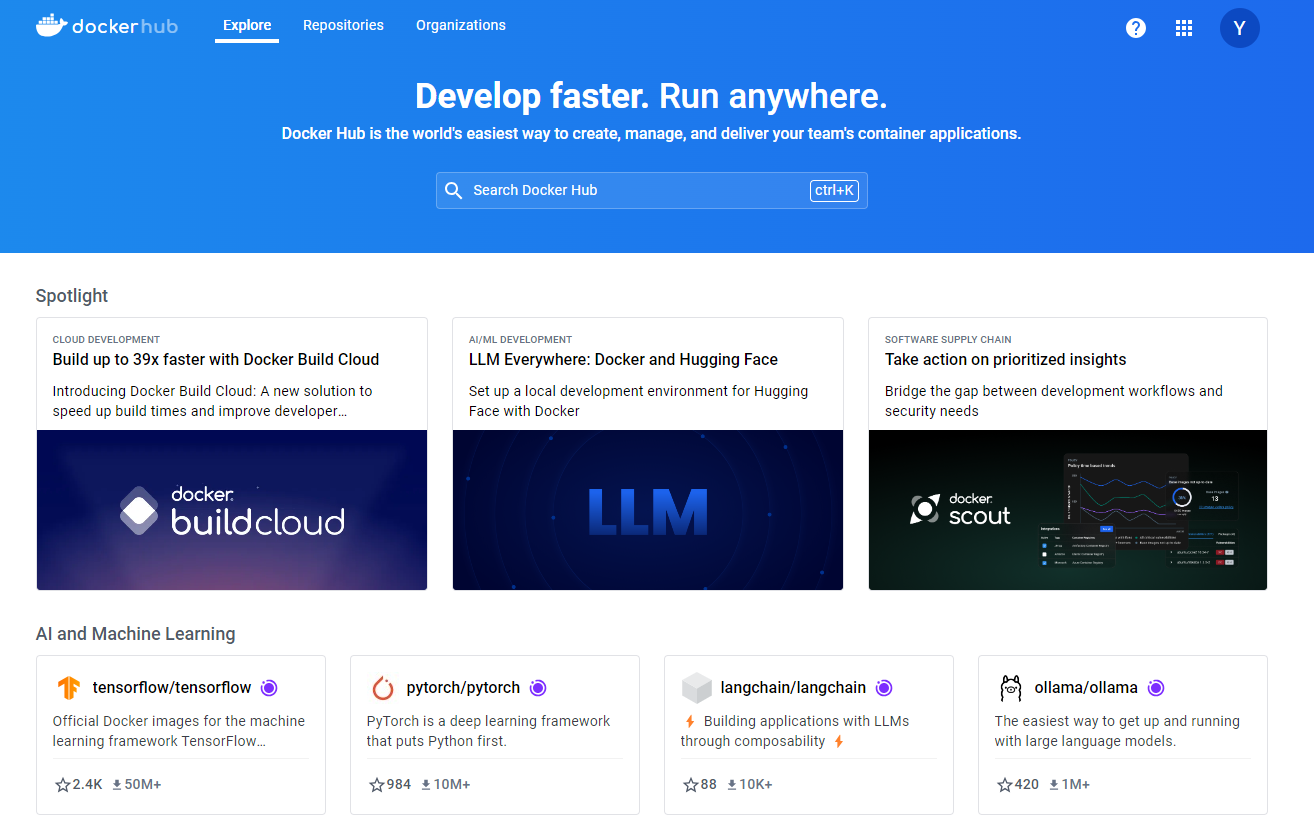
Task: Select the TensorFlow logo icon
Action: point(67,687)
